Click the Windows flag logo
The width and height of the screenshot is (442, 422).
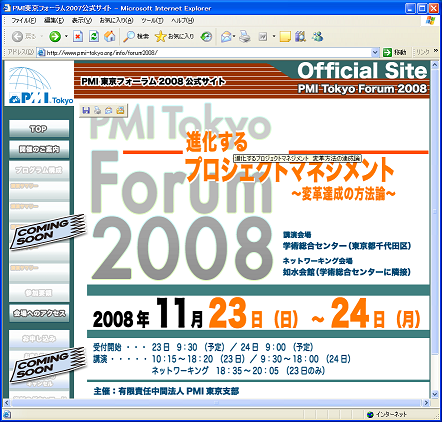click(431, 21)
